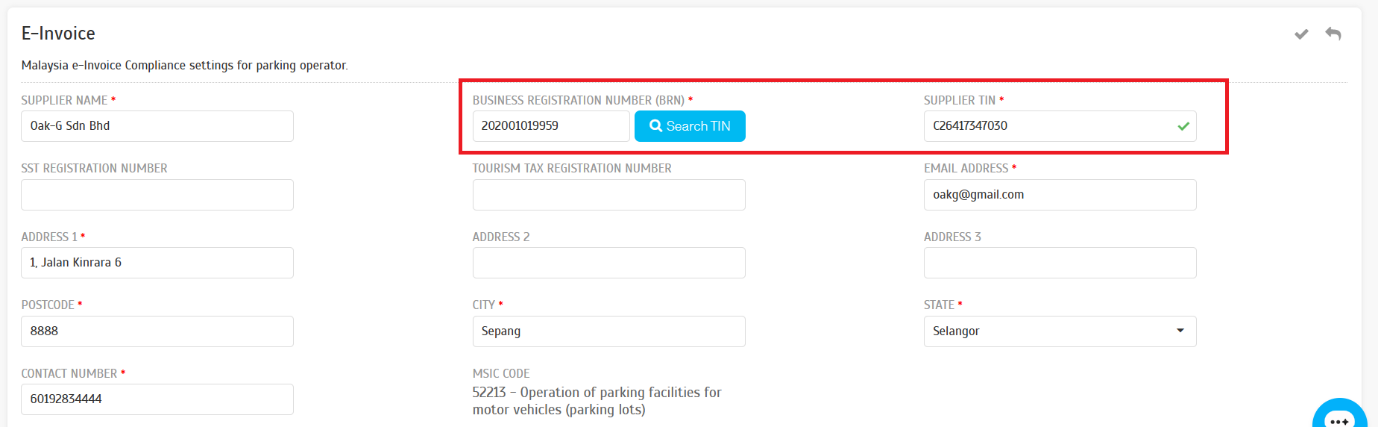Click the Postcode field

(x=157, y=331)
